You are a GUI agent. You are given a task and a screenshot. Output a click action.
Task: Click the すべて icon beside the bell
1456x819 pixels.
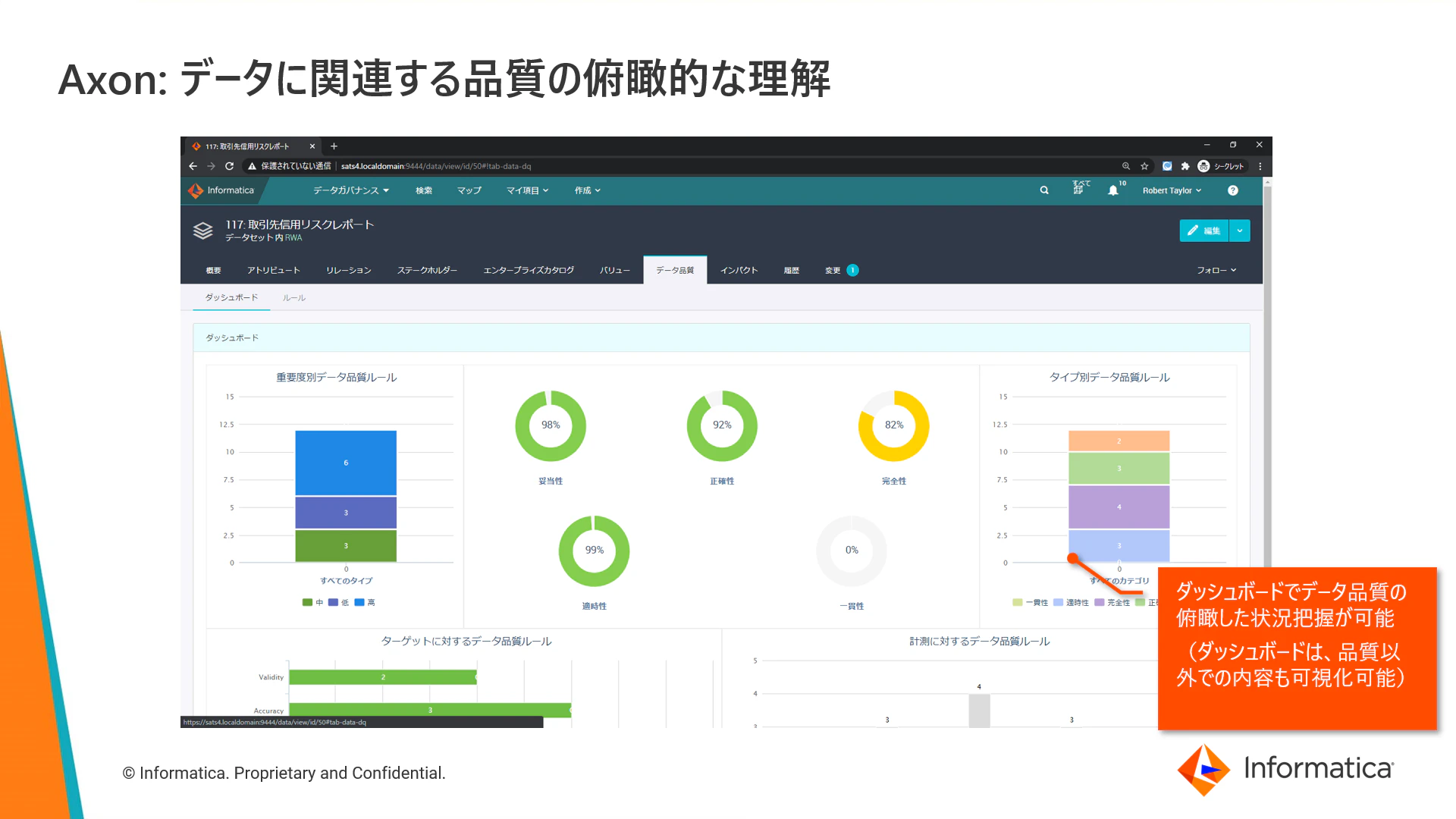[x=1080, y=188]
